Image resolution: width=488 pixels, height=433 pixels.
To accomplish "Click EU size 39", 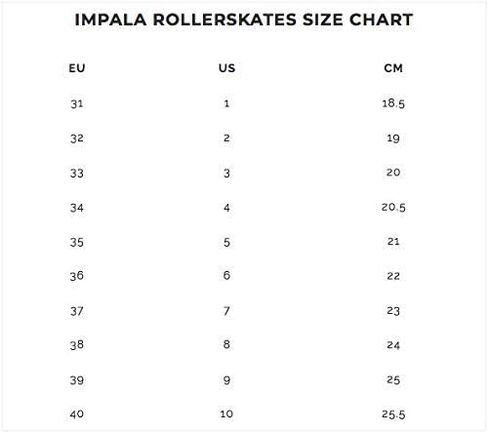I will (77, 380).
